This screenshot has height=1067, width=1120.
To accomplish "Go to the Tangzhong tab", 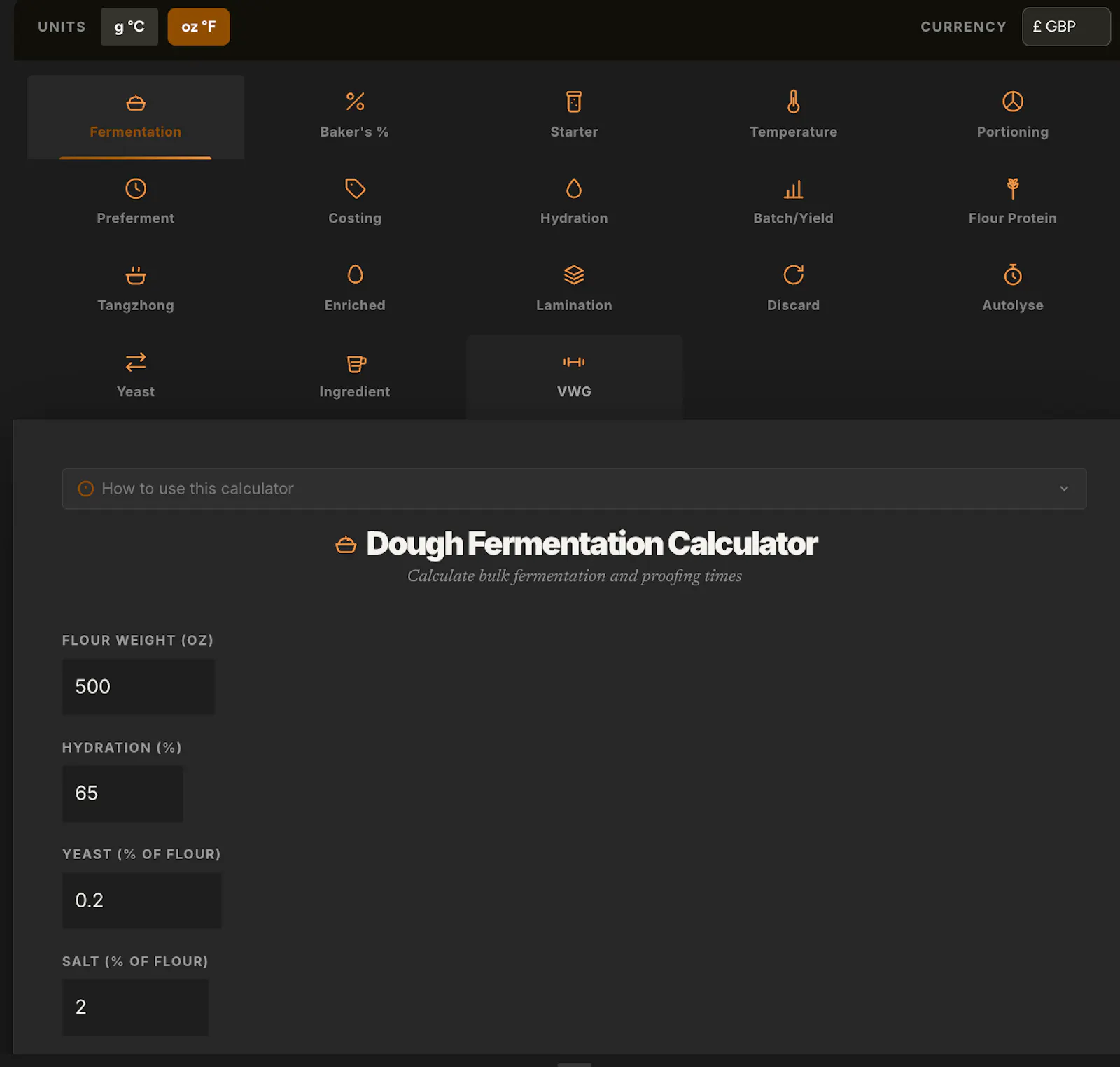I will 136,290.
